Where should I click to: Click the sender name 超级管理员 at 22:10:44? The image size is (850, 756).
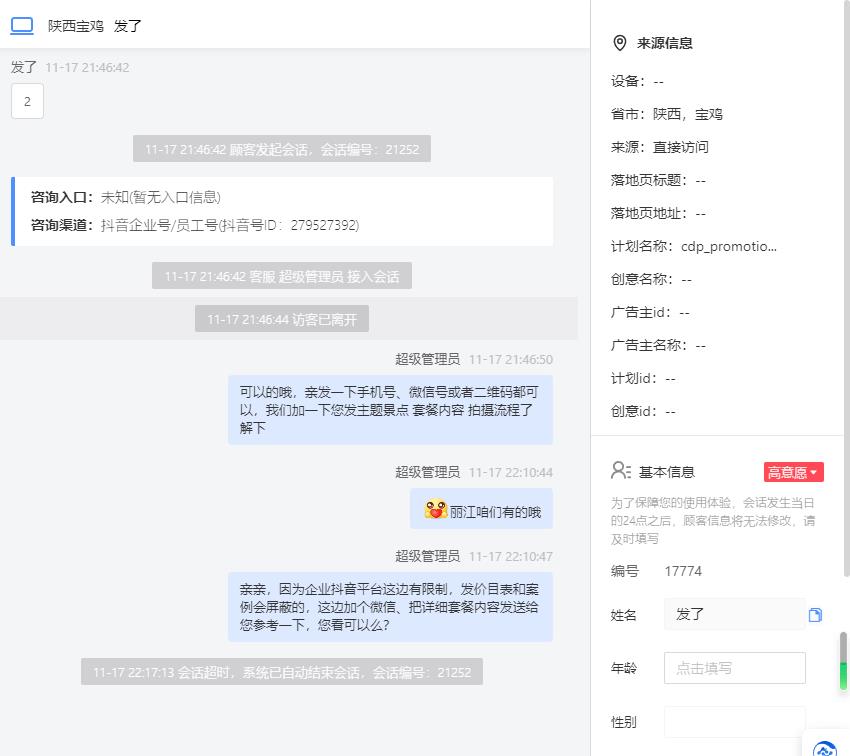427,472
